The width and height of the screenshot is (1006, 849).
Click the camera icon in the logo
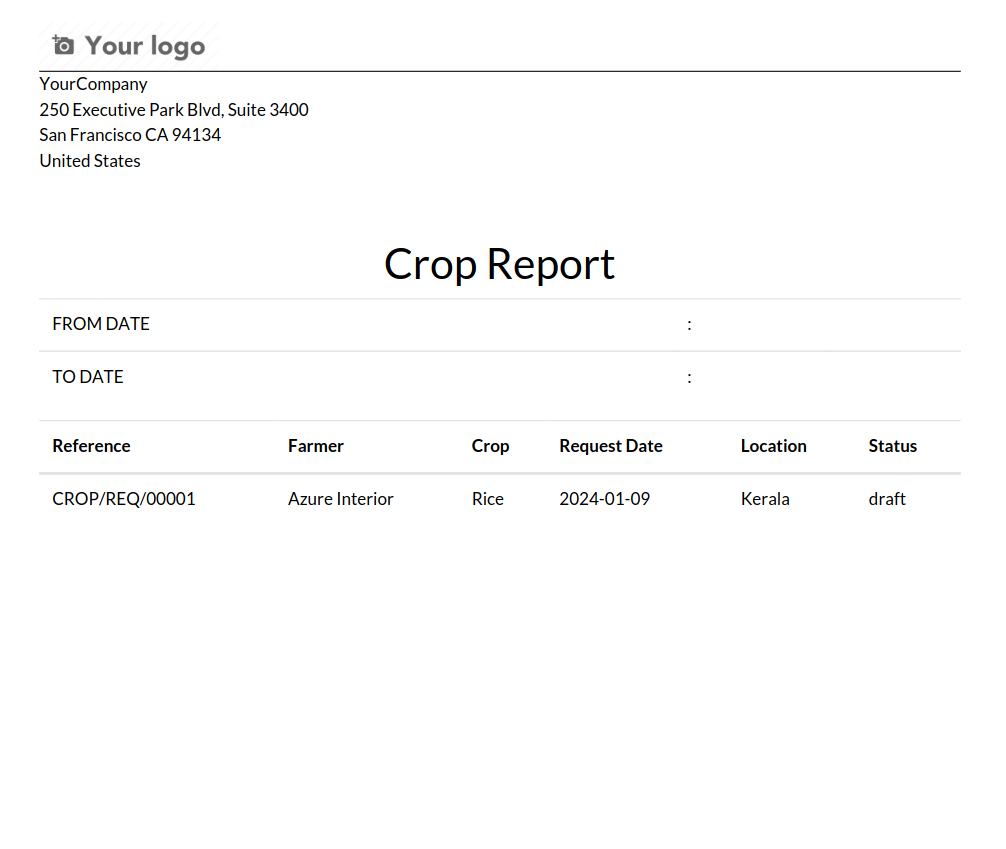coord(63,45)
